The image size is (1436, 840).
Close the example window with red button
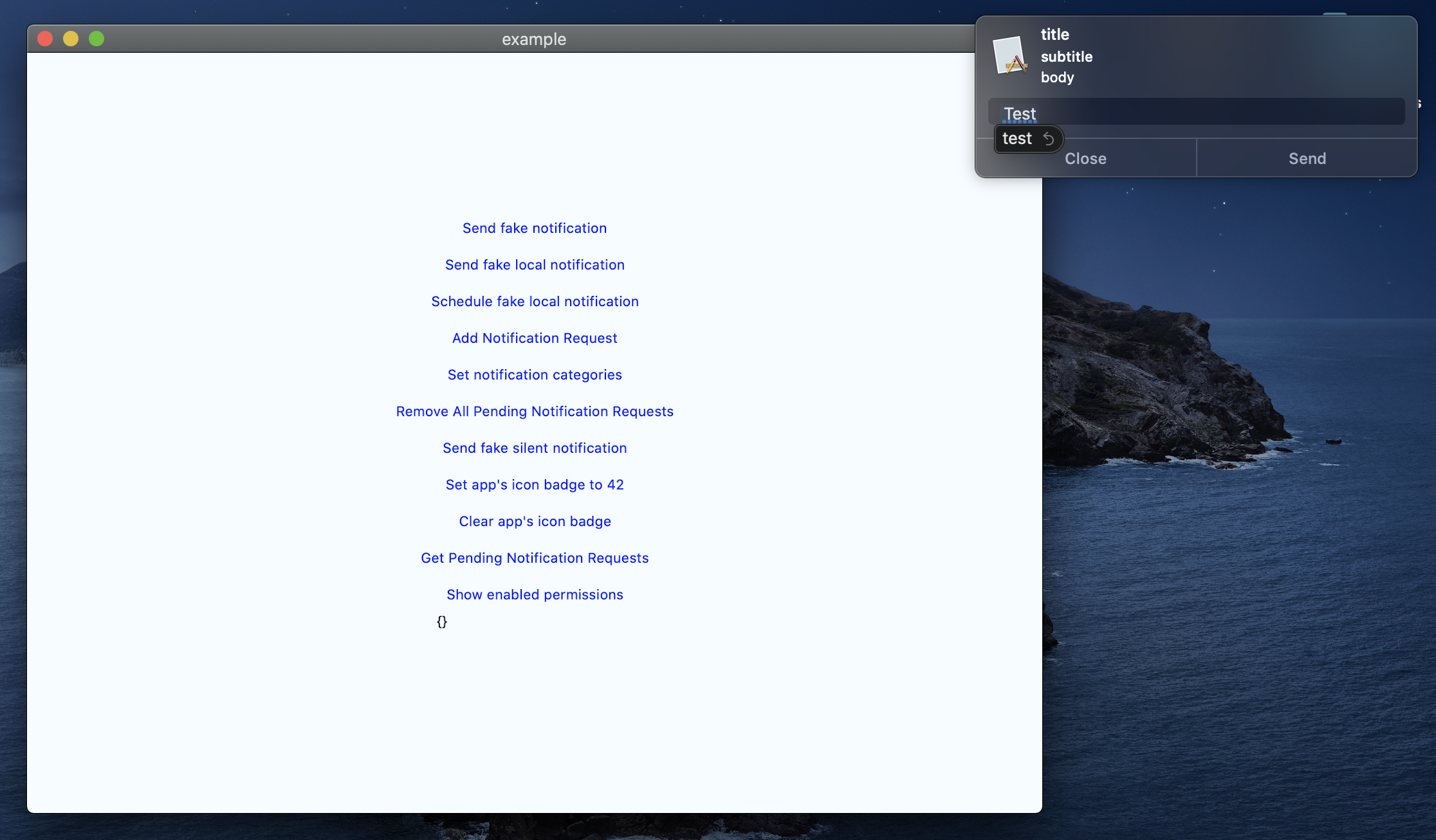coord(45,39)
